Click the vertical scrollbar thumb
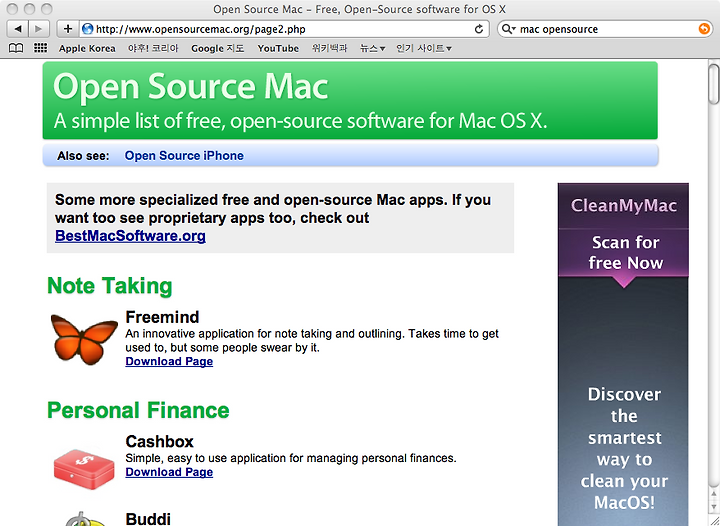The height and width of the screenshot is (526, 720). point(714,84)
